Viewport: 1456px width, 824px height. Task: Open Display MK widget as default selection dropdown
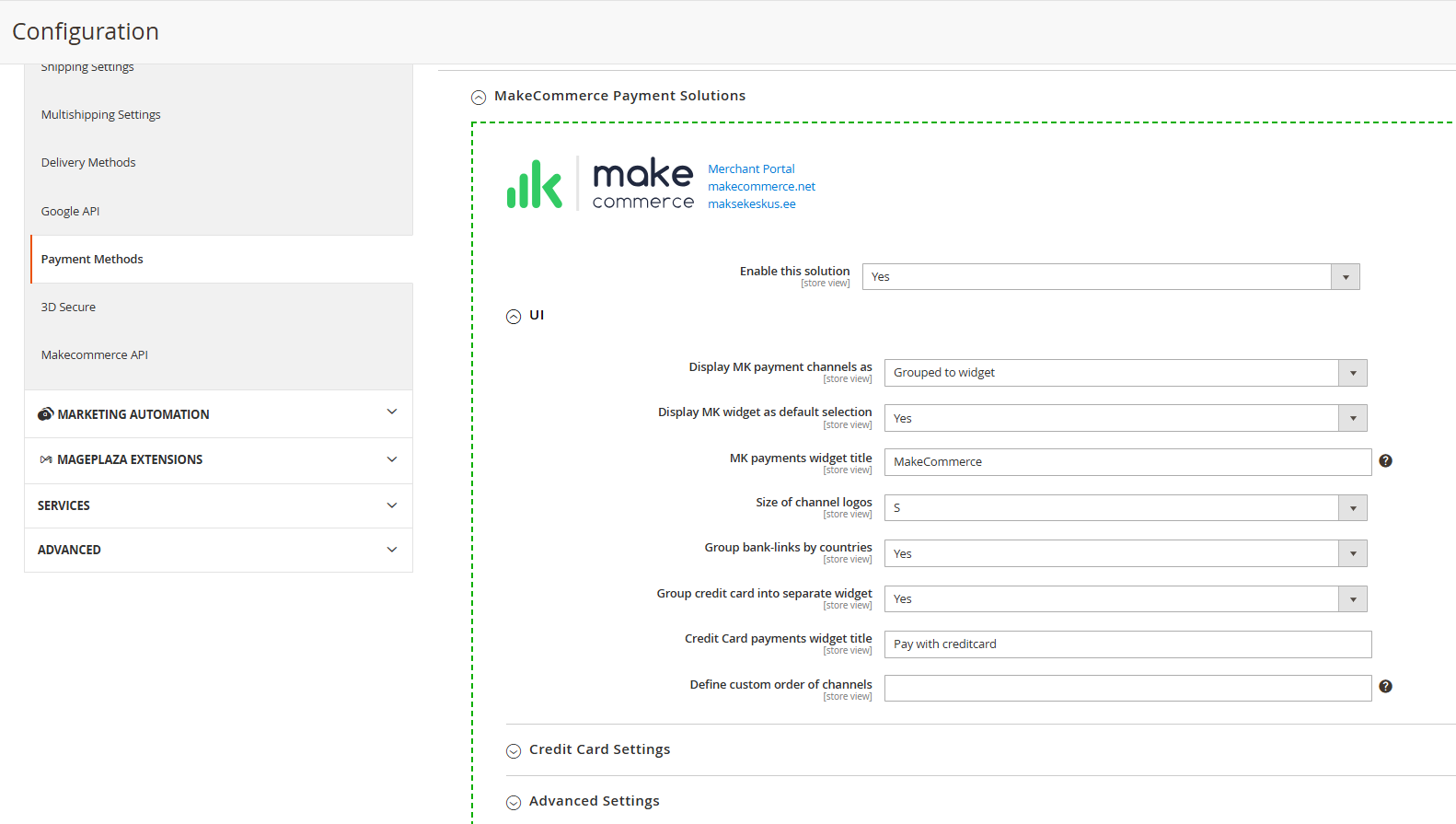[1126, 418]
